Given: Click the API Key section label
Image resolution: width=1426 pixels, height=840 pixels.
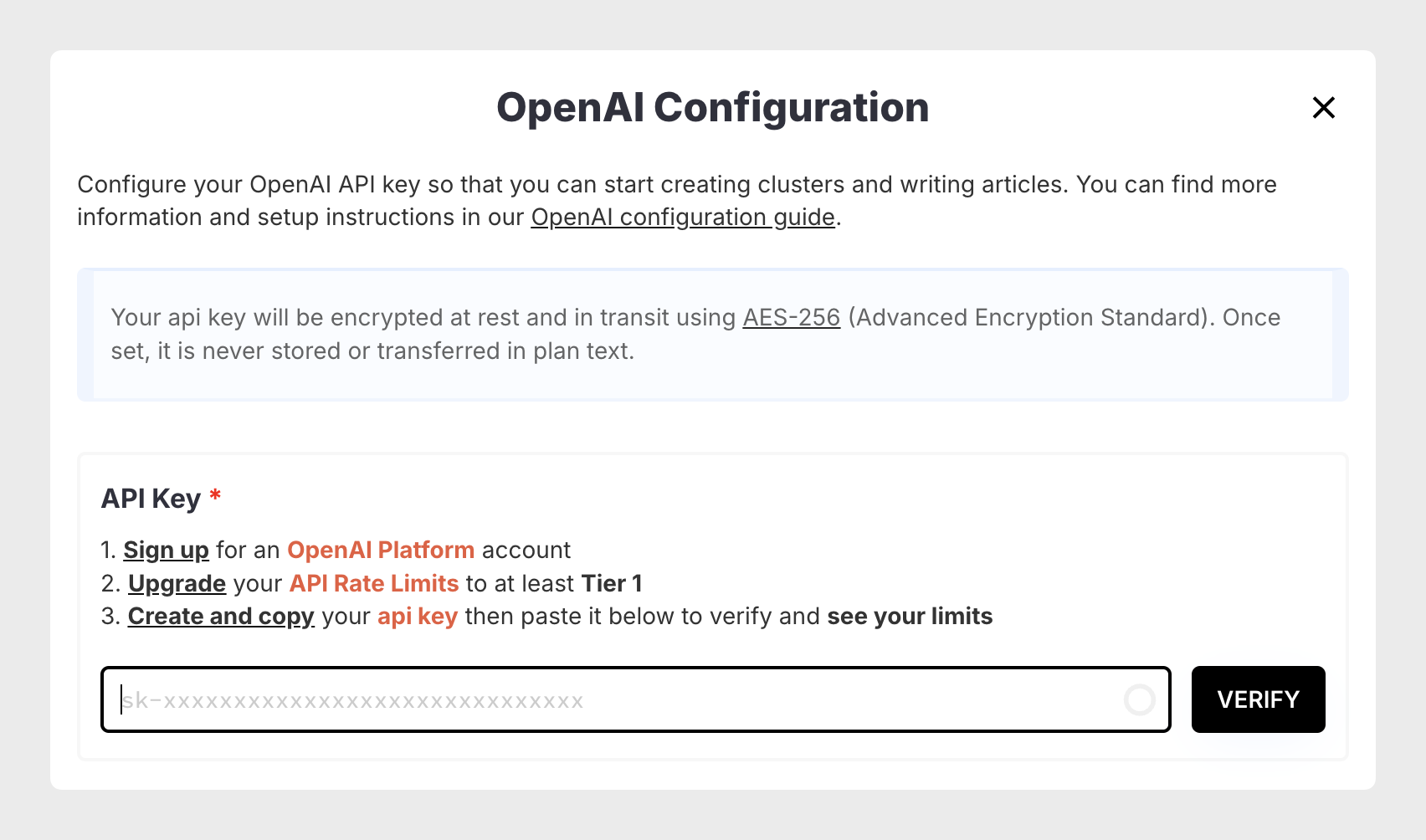Looking at the screenshot, I should point(151,499).
